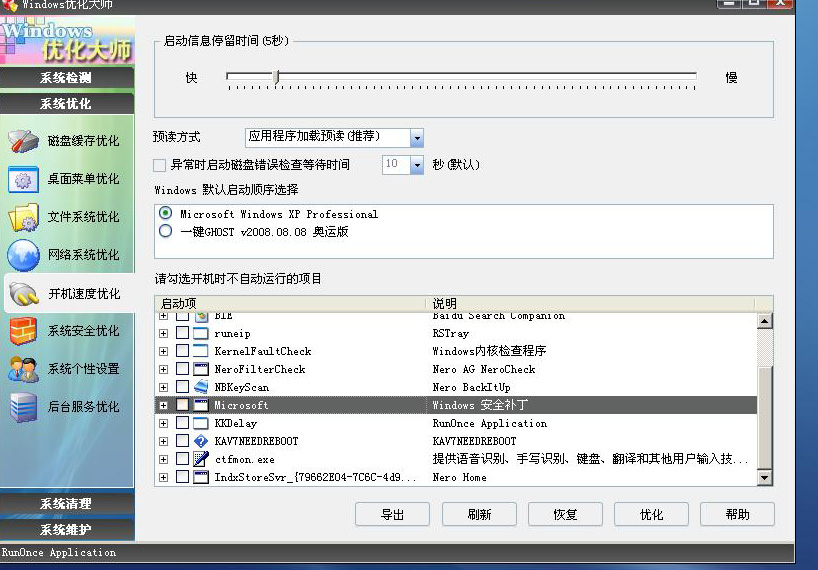The width and height of the screenshot is (818, 570).
Task: Check the highlighted Microsoft startup item
Action: [x=182, y=405]
